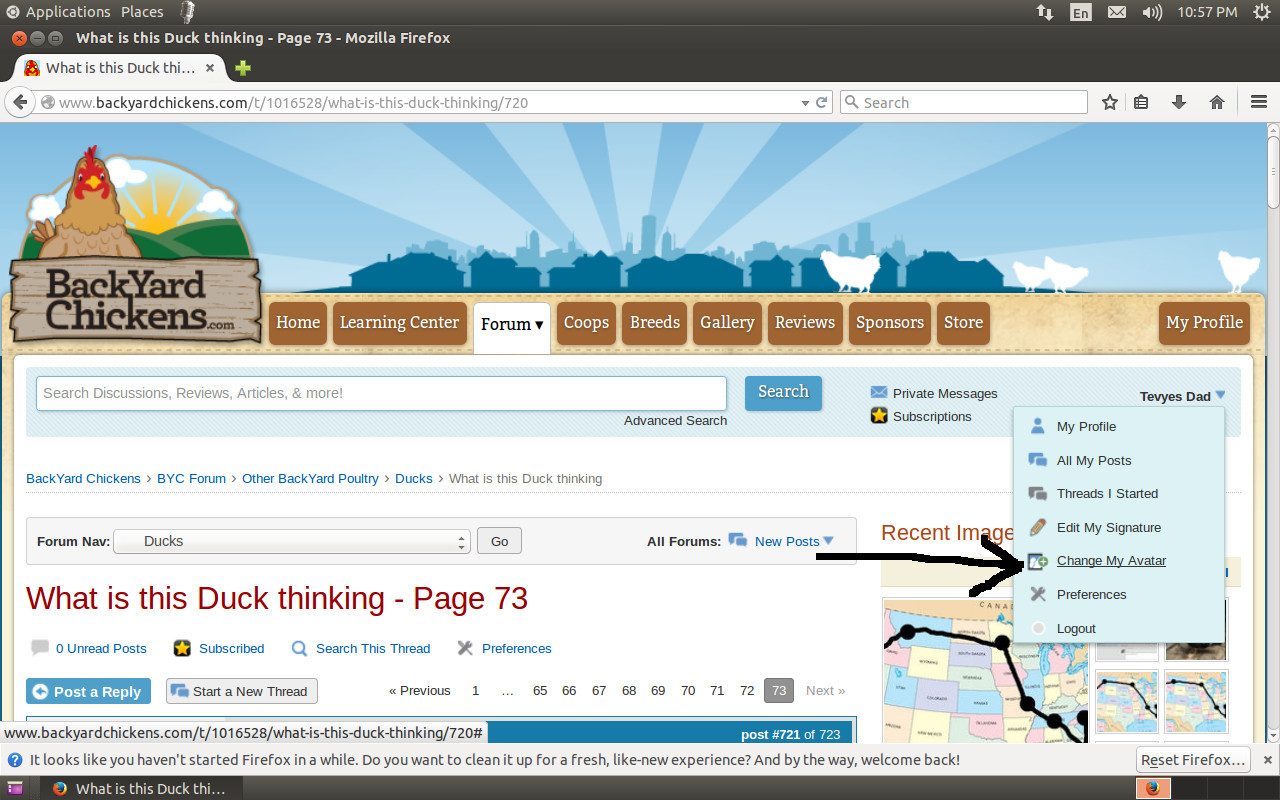Click the Private Messages envelope icon
The height and width of the screenshot is (800, 1280).
coord(879,393)
